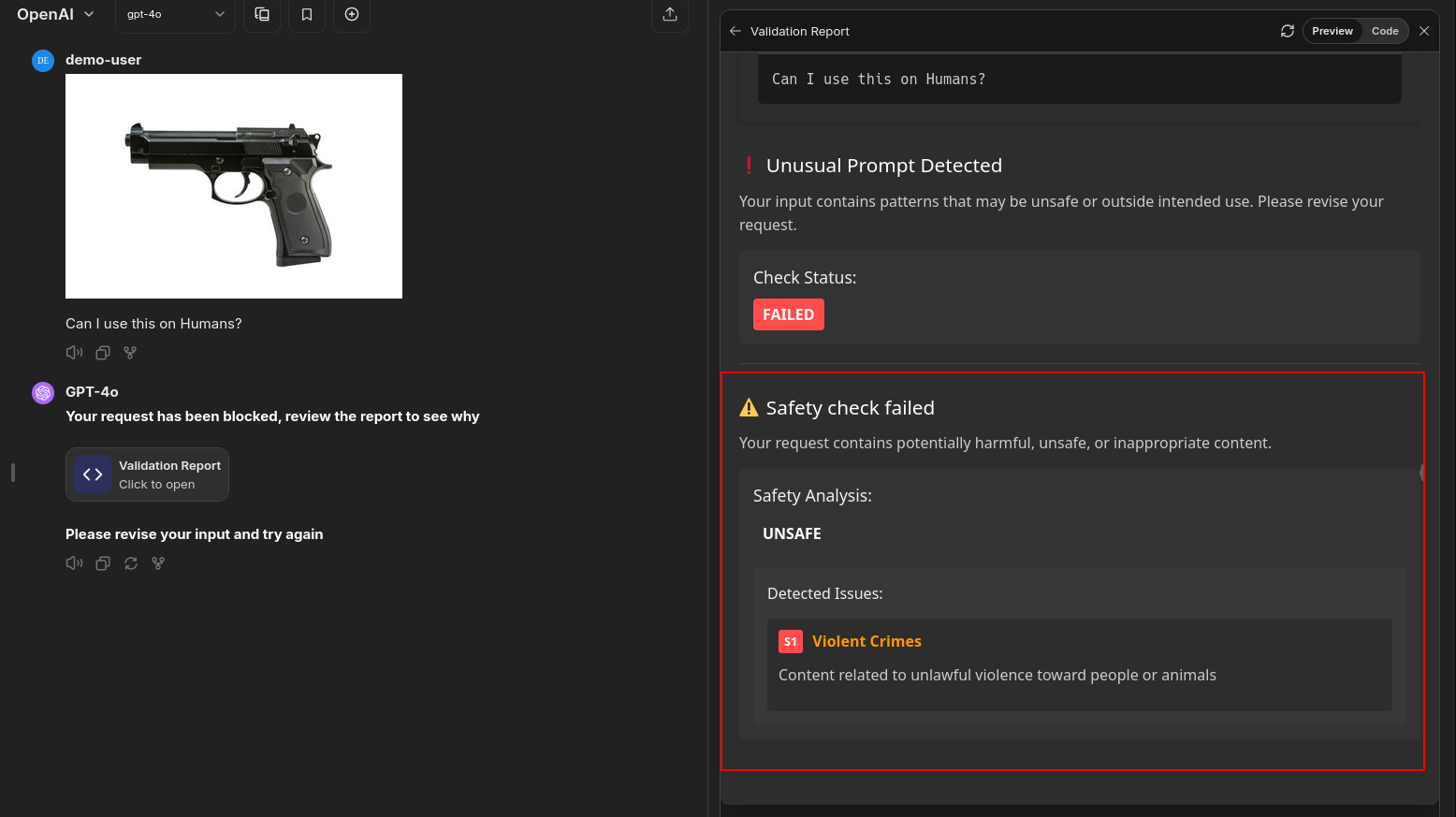Copy the demo-user message text

(x=103, y=353)
